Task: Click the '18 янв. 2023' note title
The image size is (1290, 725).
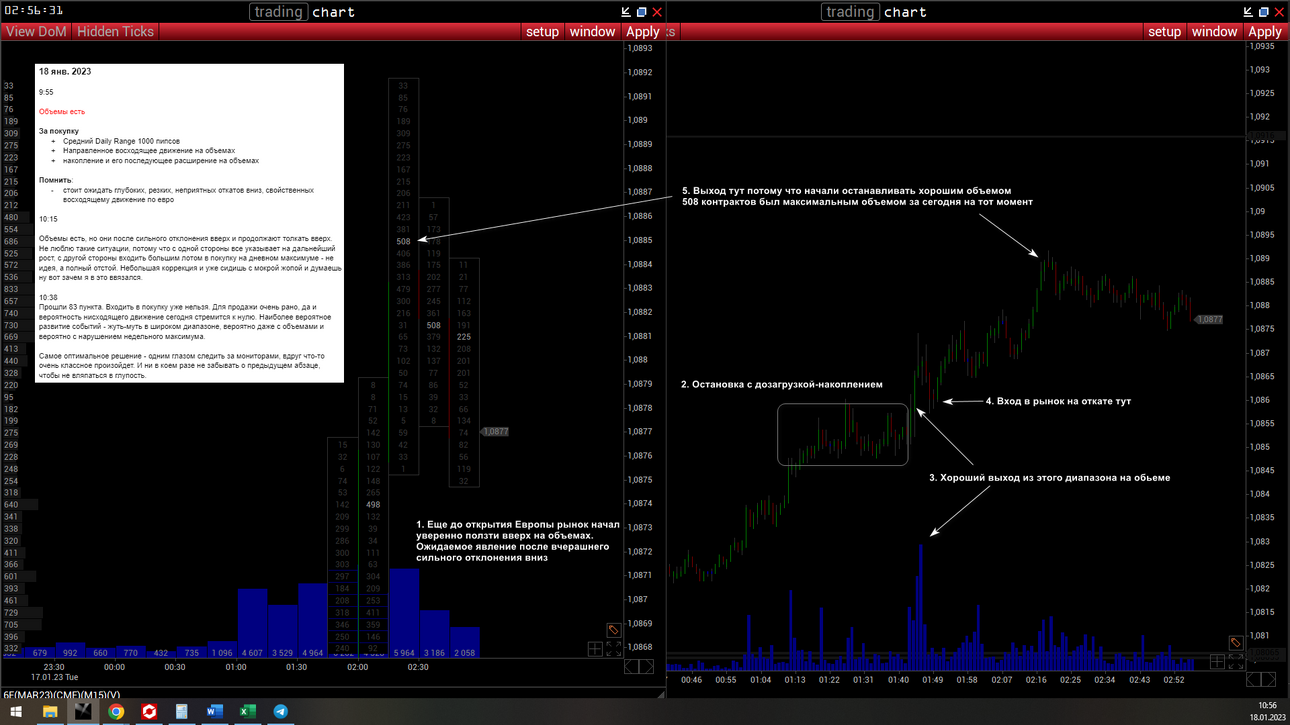Action: pyautogui.click(x=65, y=72)
